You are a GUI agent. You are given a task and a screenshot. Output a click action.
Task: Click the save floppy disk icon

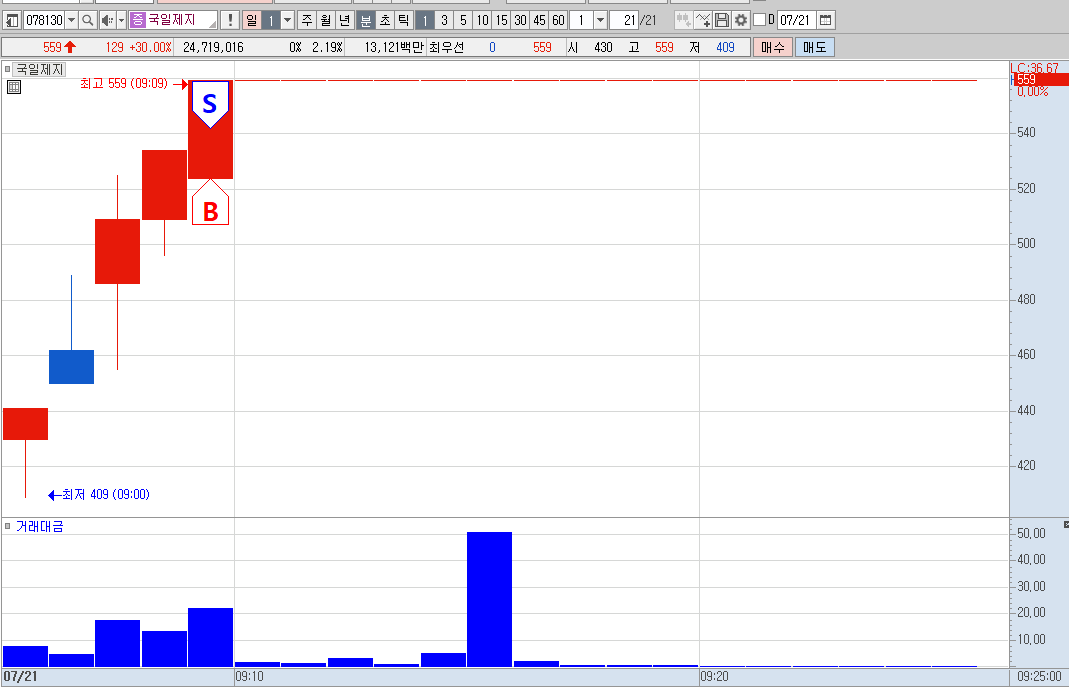tap(722, 20)
